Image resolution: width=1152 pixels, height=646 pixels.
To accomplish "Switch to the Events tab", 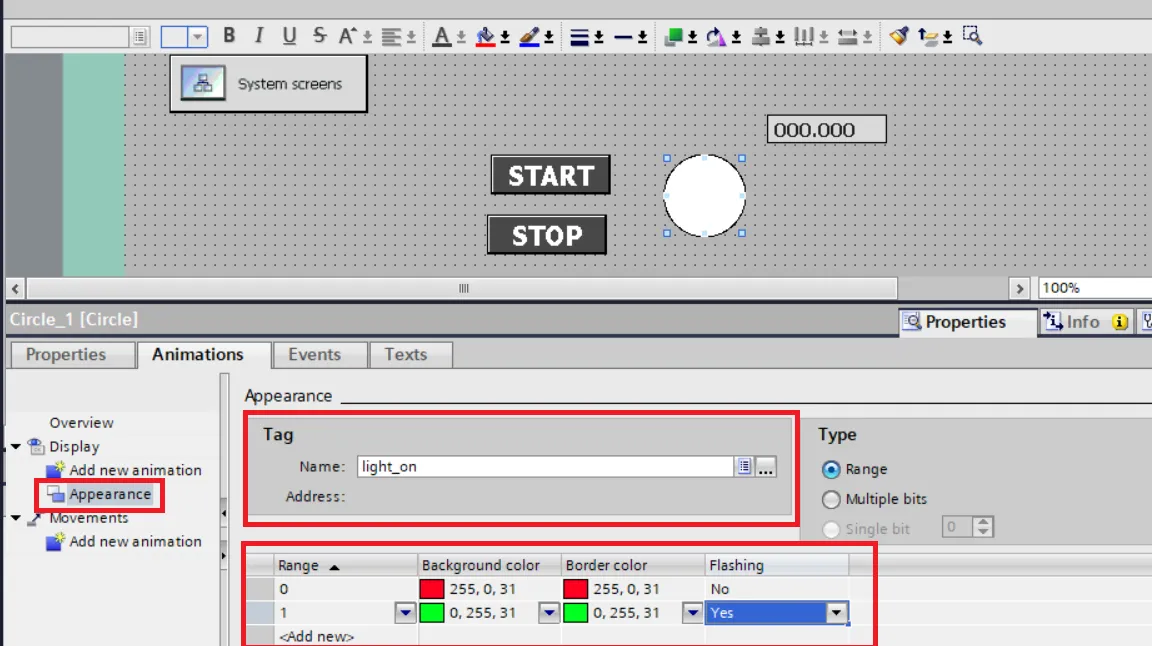I will (x=318, y=354).
